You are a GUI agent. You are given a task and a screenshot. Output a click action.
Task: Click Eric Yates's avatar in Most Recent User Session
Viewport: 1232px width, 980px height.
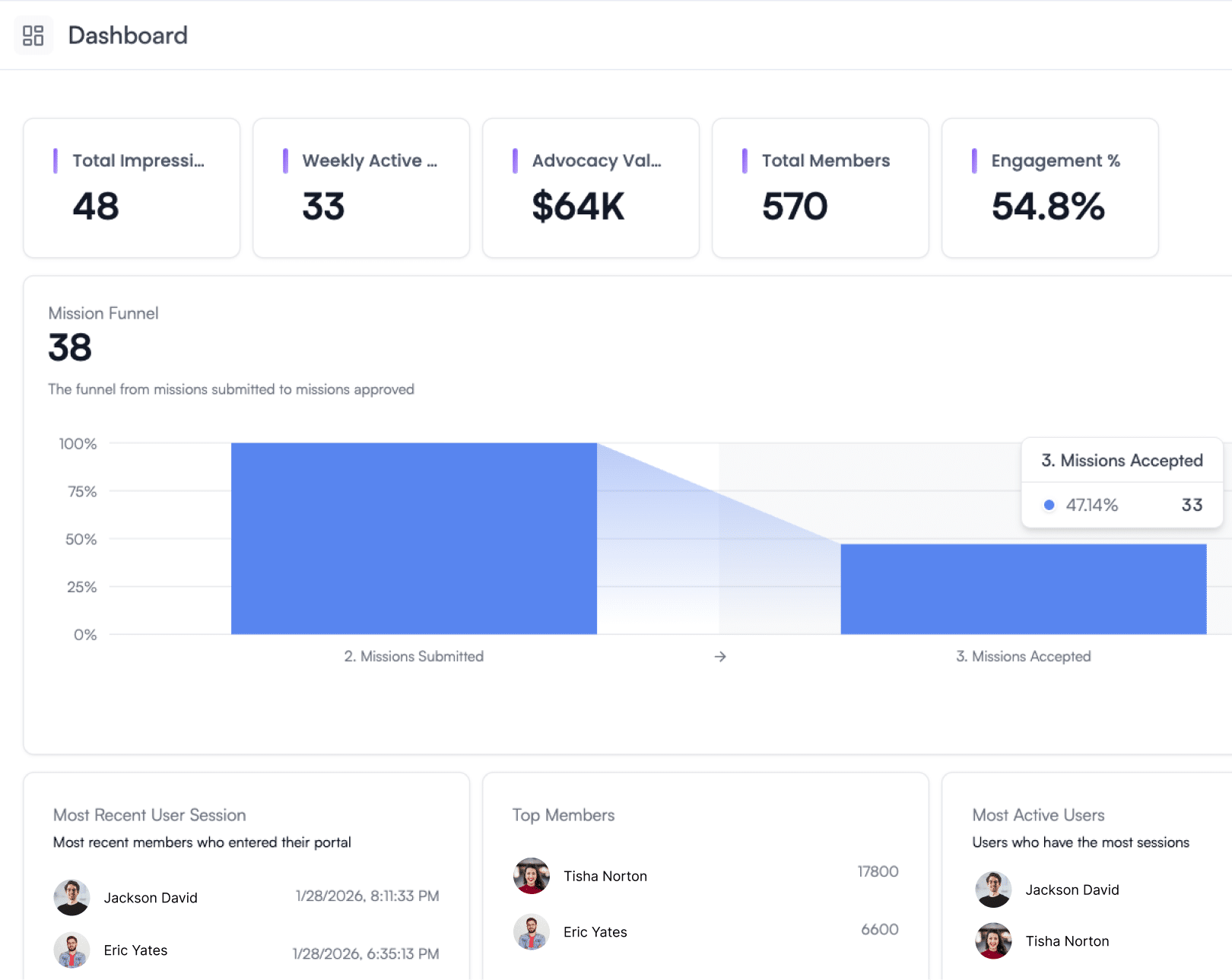coord(72,950)
